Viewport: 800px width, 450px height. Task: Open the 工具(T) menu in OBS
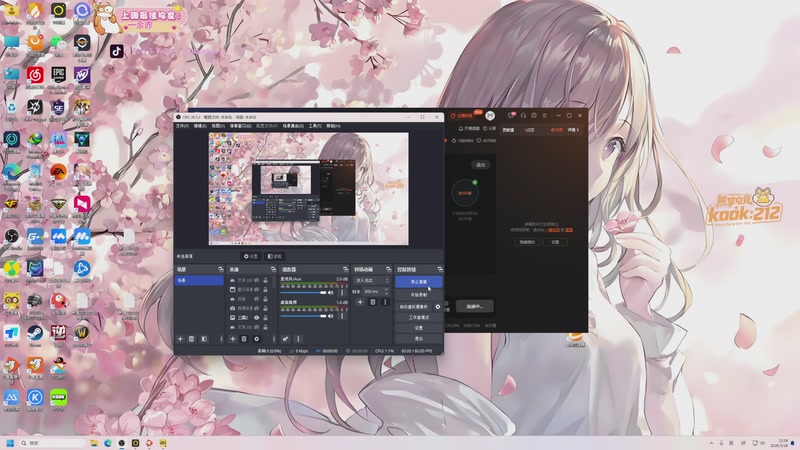pyautogui.click(x=315, y=126)
